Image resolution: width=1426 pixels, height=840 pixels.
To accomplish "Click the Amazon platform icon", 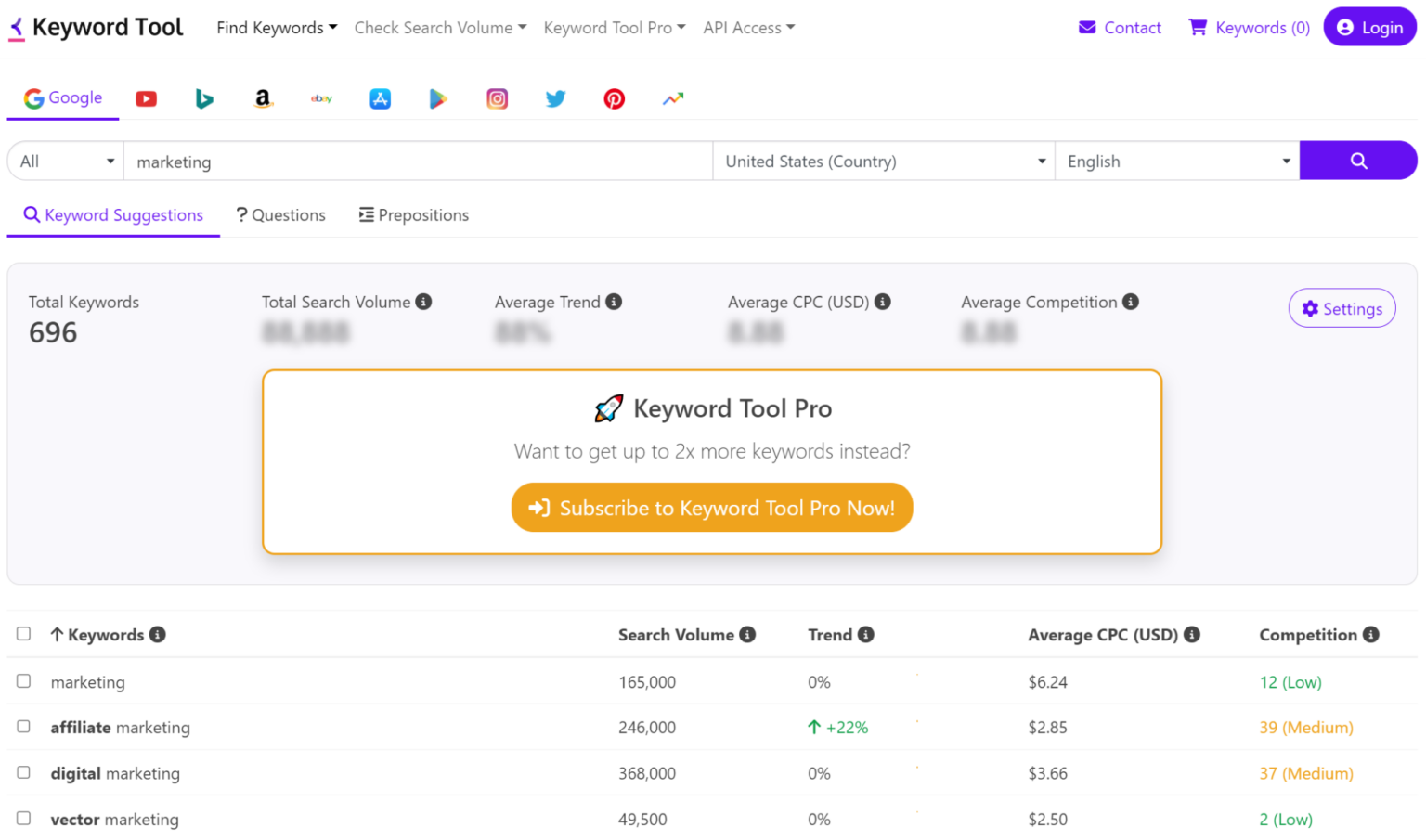I will click(x=263, y=98).
